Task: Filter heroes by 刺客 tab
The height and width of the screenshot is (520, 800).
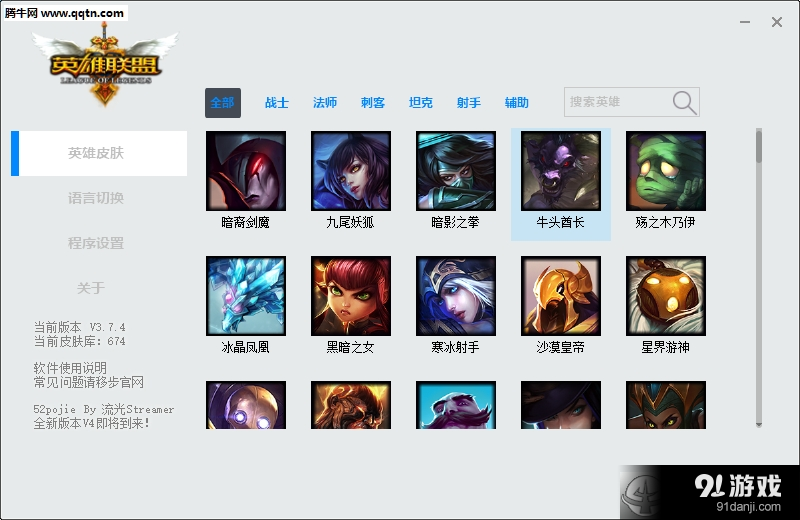Action: click(x=373, y=103)
